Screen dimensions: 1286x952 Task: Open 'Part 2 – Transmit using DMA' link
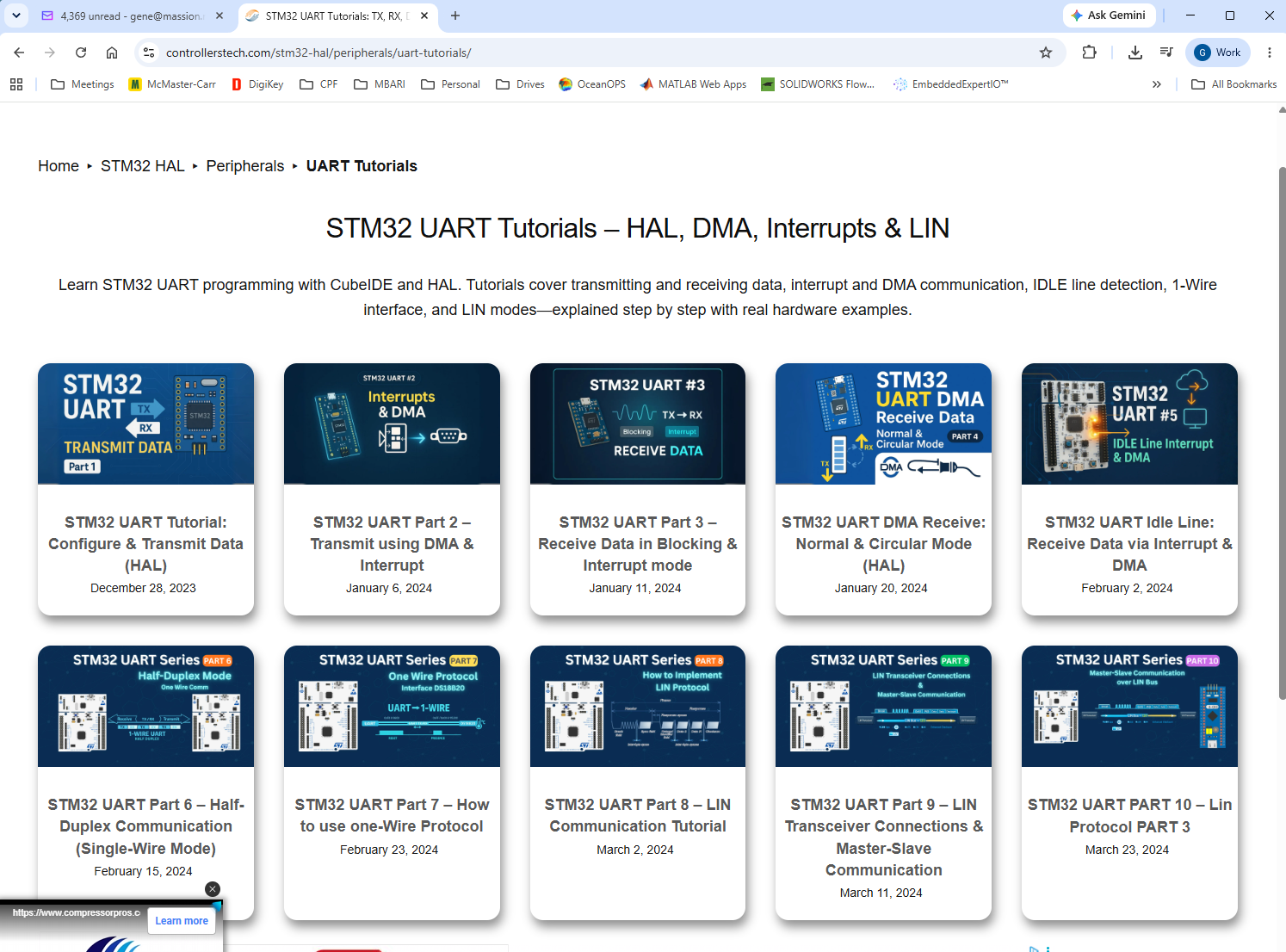(x=392, y=544)
